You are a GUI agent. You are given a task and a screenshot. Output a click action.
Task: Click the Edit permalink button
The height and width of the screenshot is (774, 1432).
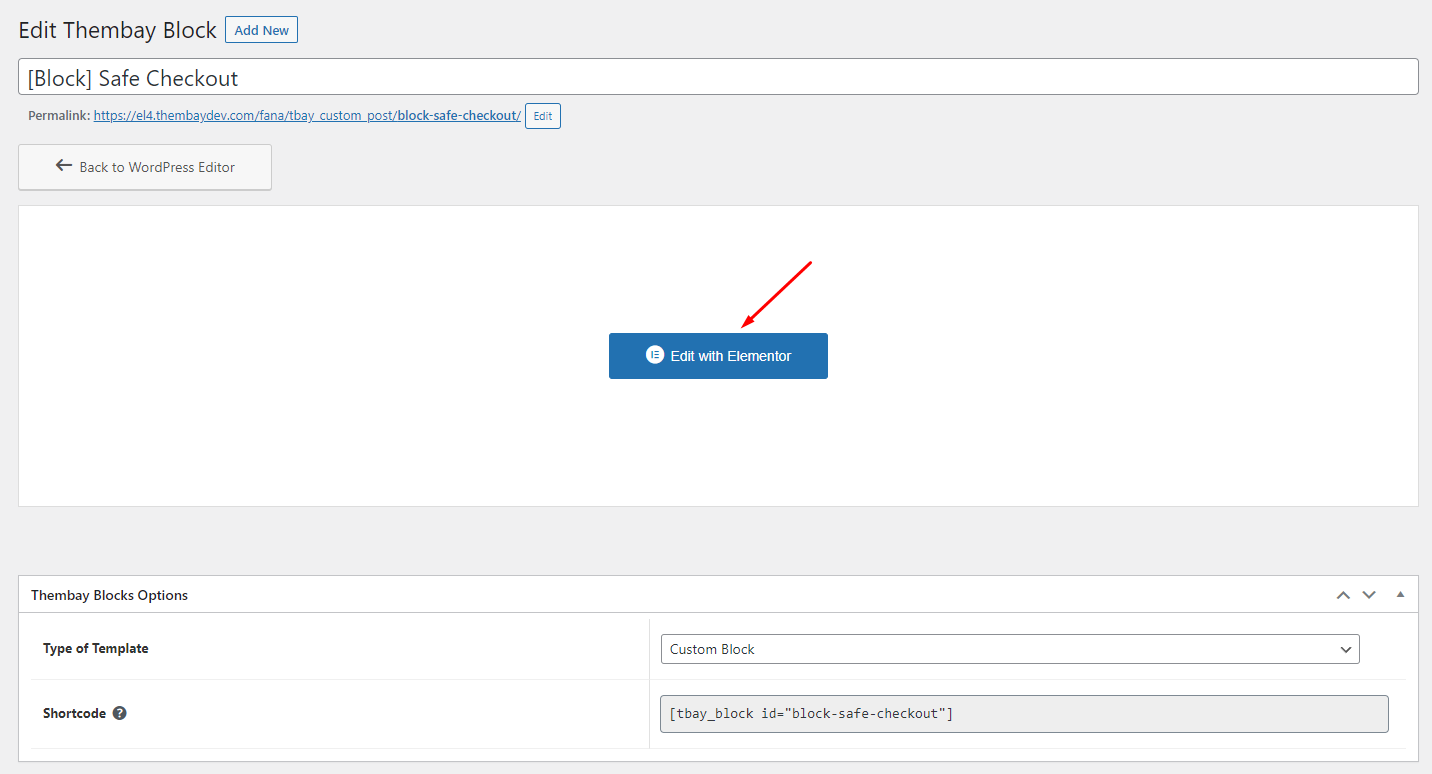click(x=543, y=116)
